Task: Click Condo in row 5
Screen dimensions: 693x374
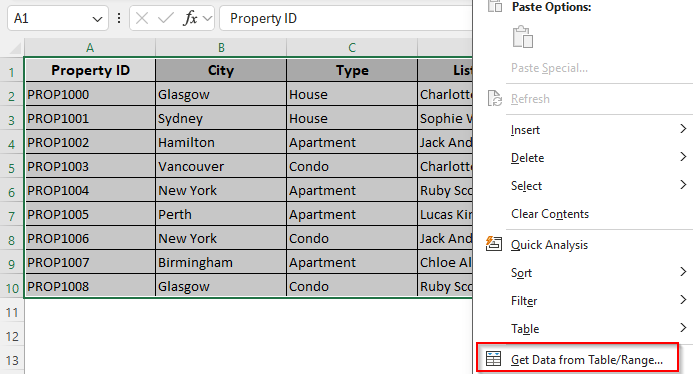Action: tap(352, 166)
